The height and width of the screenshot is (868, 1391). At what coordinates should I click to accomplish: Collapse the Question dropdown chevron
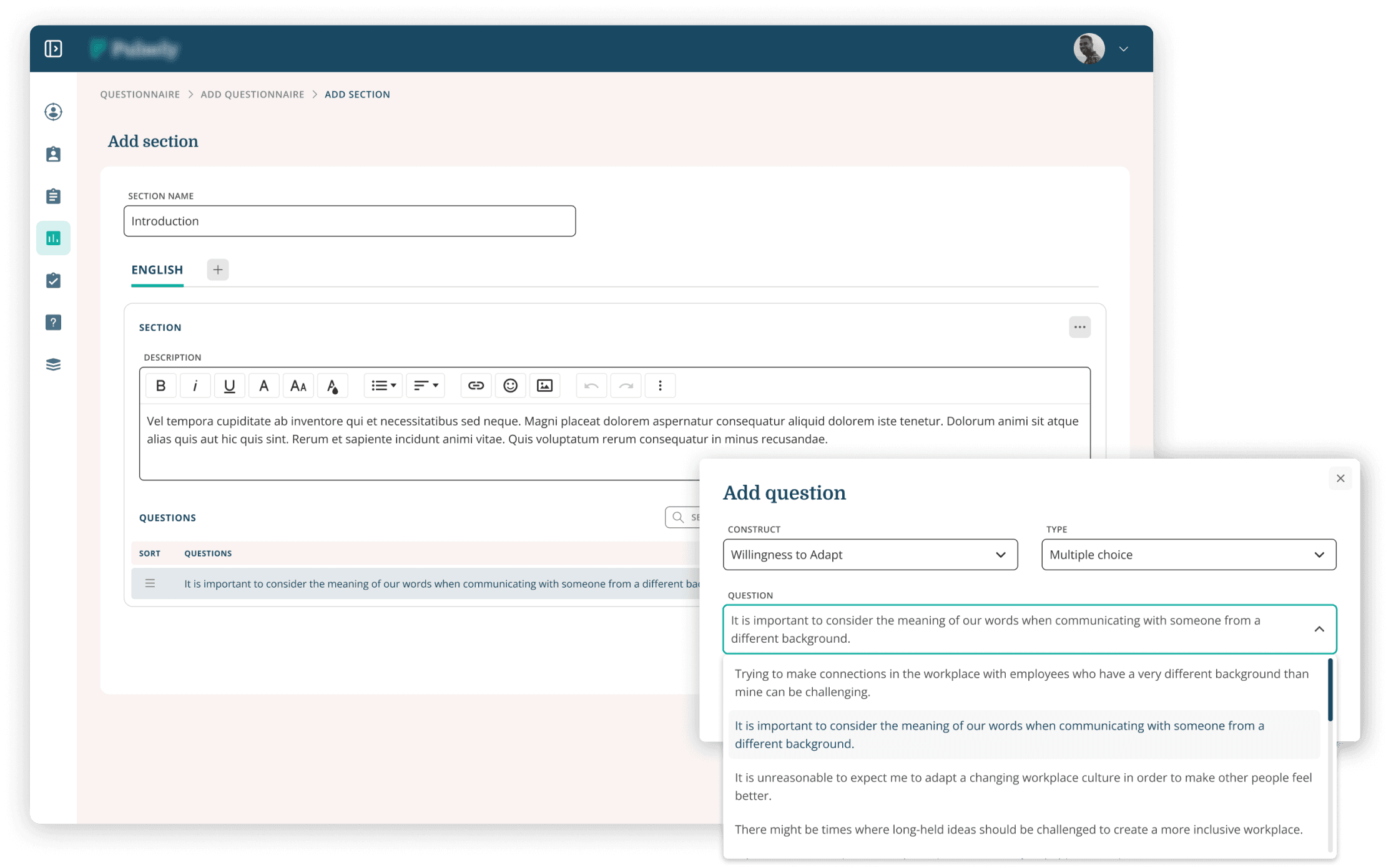tap(1319, 629)
